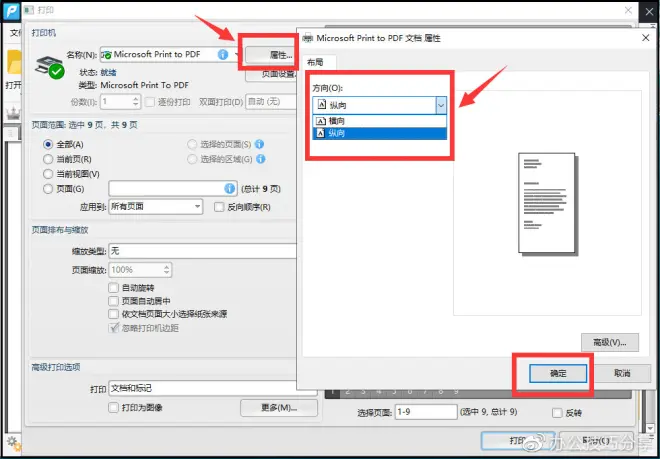Click the info icon inside the 页面 range field
This screenshot has width=660, height=459.
click(229, 188)
